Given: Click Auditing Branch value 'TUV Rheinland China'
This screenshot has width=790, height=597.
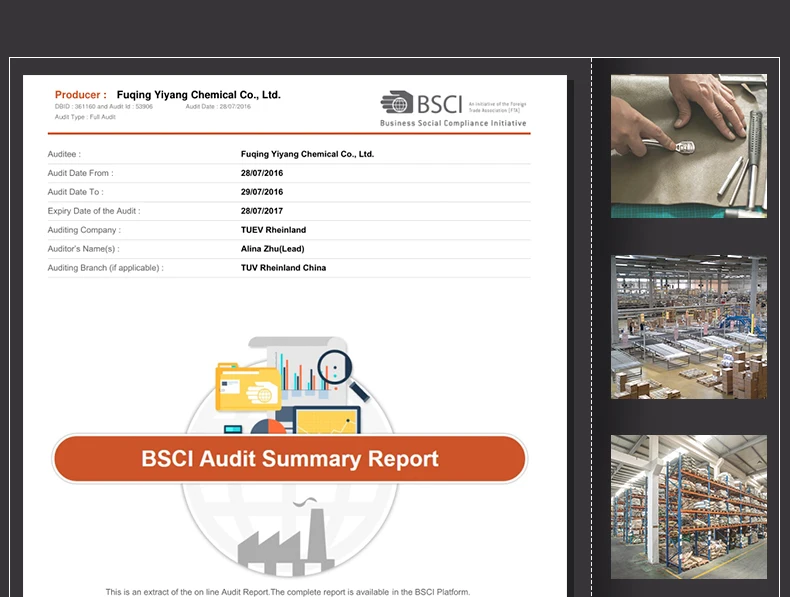Looking at the screenshot, I should tap(283, 268).
